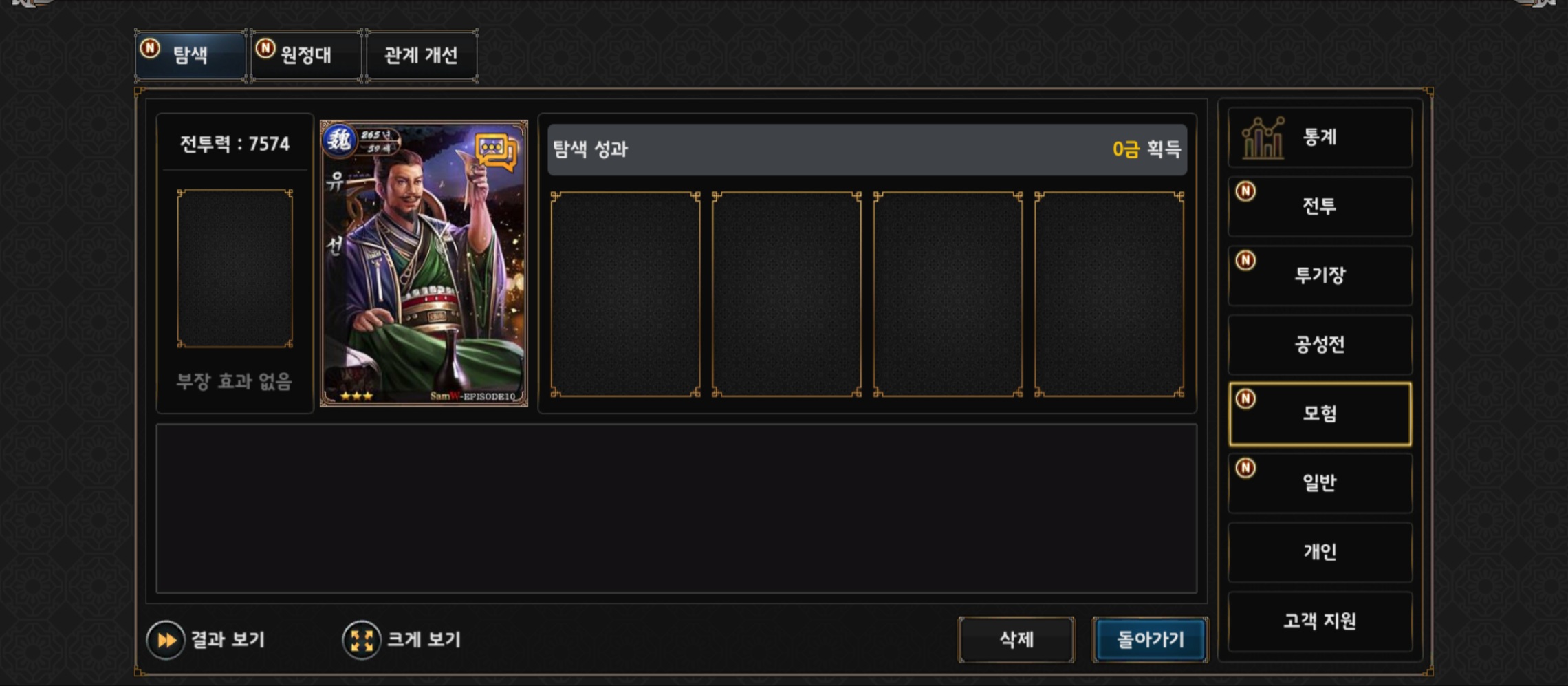
Task: Open the 관계 개선 tab
Action: point(422,55)
